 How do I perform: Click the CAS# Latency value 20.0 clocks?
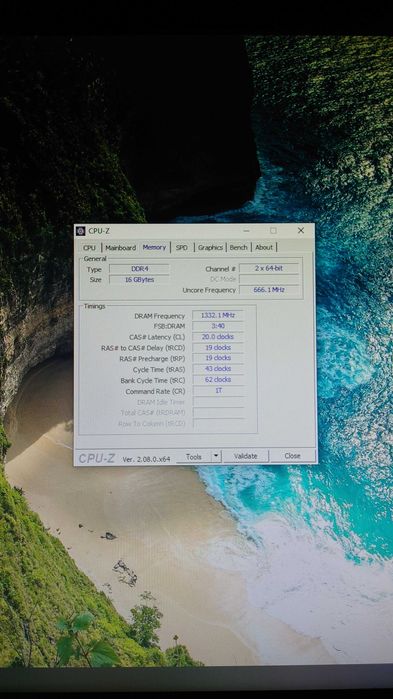pyautogui.click(x=218, y=337)
